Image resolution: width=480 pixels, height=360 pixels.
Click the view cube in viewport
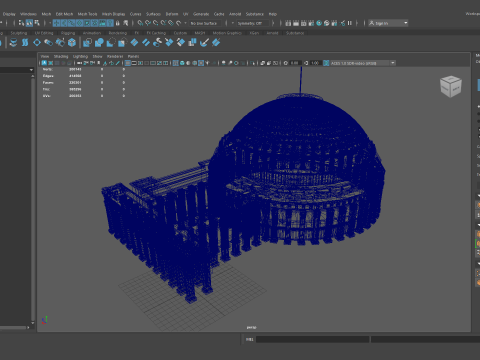click(x=451, y=86)
